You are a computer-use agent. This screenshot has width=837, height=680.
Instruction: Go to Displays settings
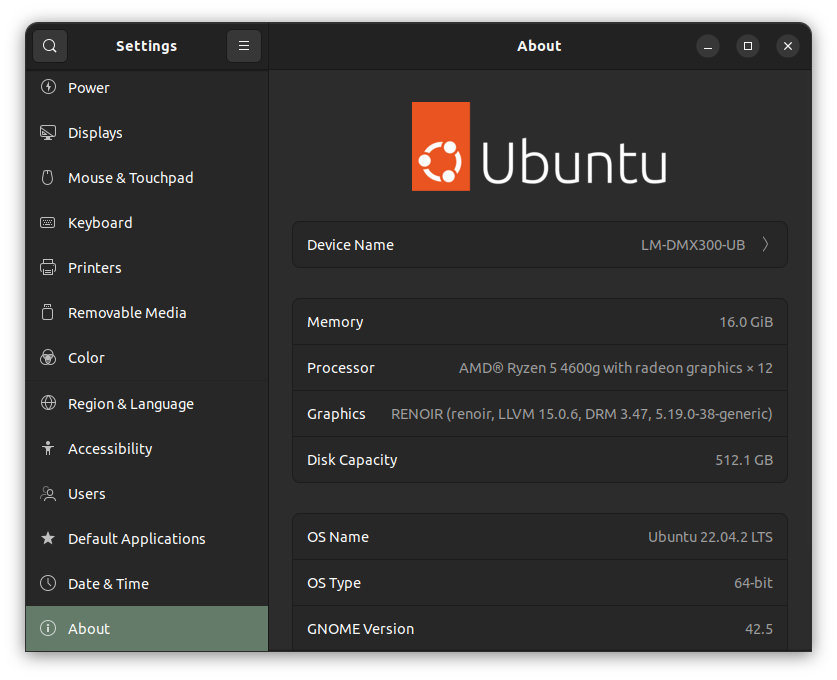pyautogui.click(x=147, y=132)
